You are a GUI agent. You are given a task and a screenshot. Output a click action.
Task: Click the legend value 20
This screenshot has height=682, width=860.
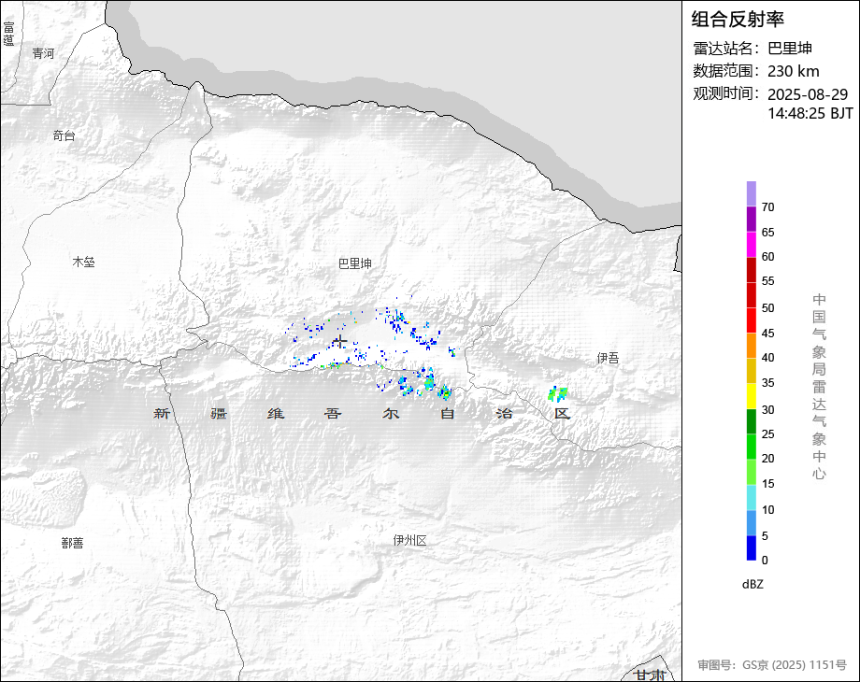[x=768, y=459]
